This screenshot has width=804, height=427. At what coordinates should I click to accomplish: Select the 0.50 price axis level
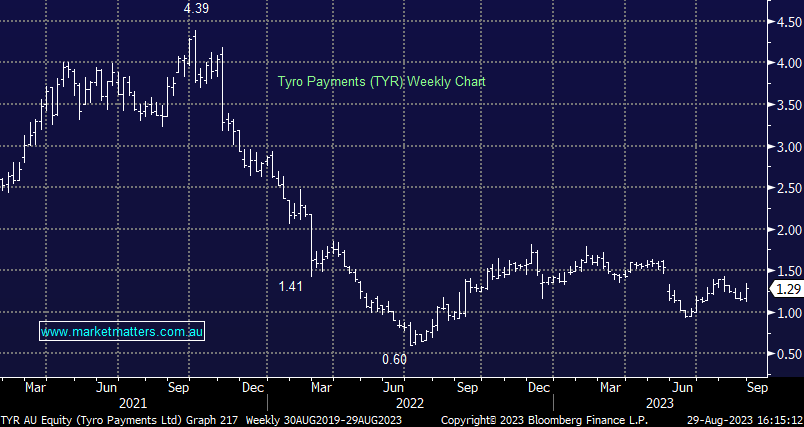coord(786,354)
